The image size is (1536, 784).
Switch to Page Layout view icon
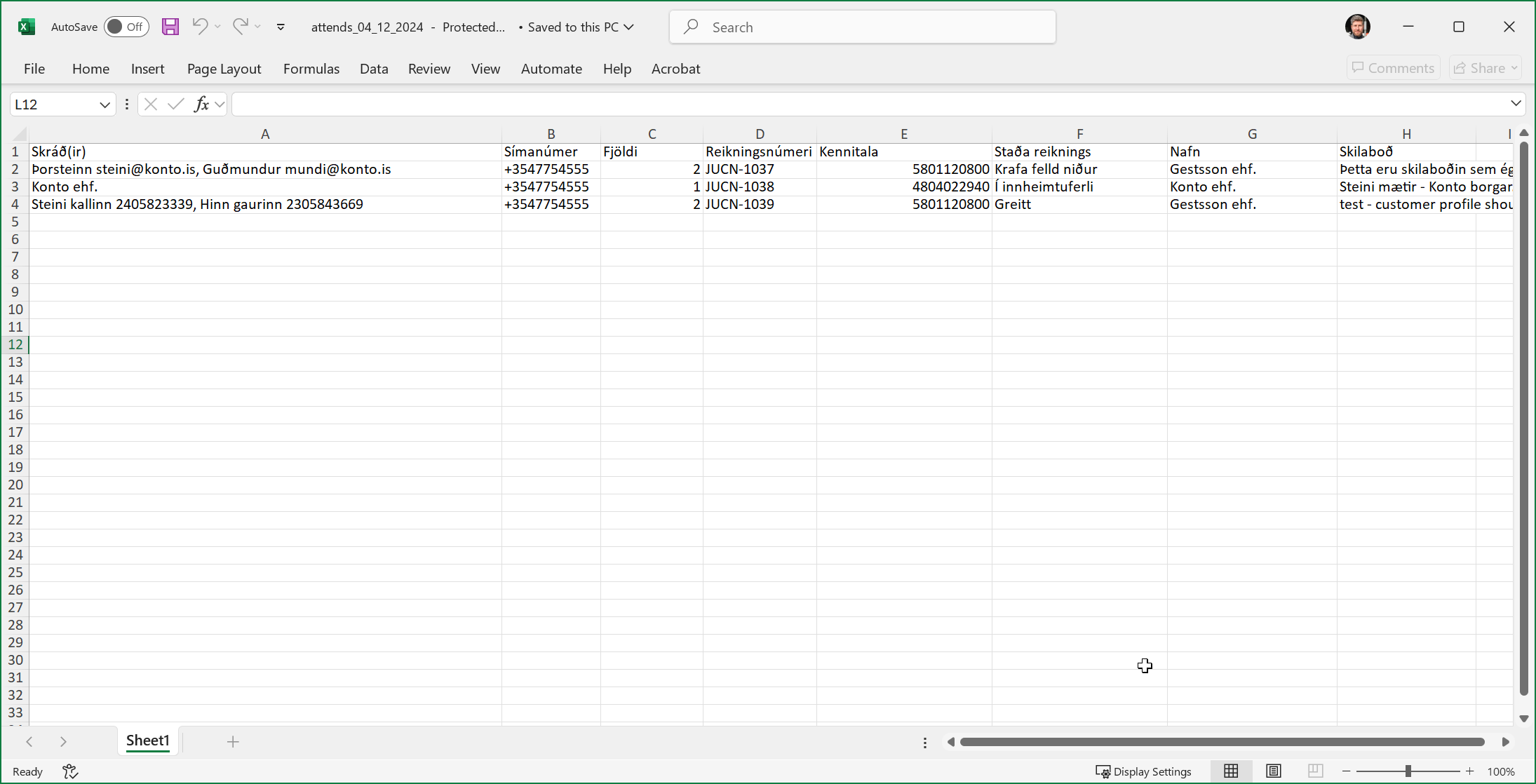(x=1273, y=771)
